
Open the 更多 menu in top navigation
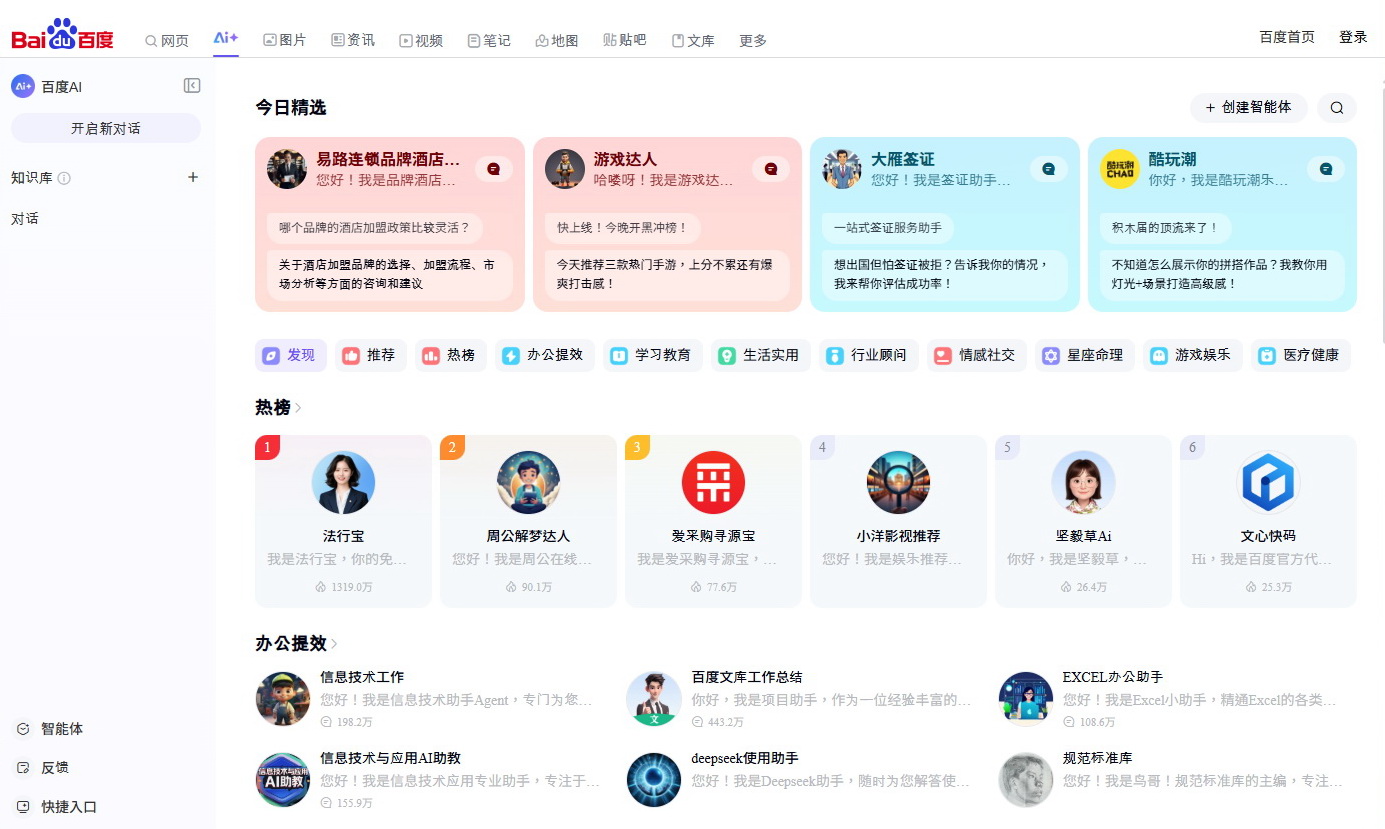[753, 40]
